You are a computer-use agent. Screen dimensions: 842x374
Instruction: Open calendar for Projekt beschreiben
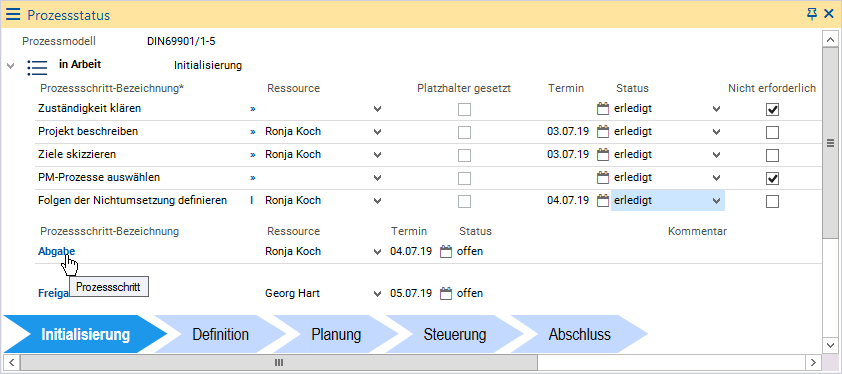[604, 131]
